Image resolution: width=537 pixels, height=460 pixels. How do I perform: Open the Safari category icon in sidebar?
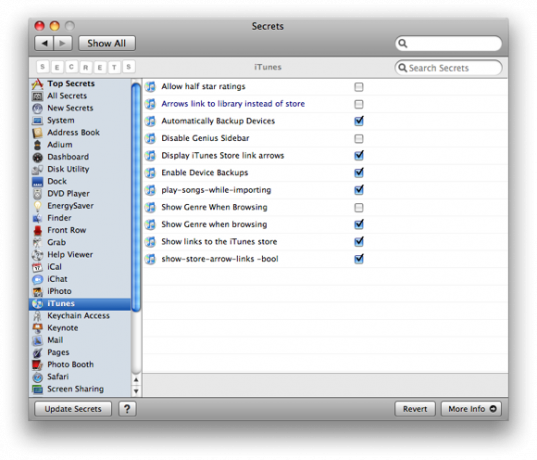(37, 377)
